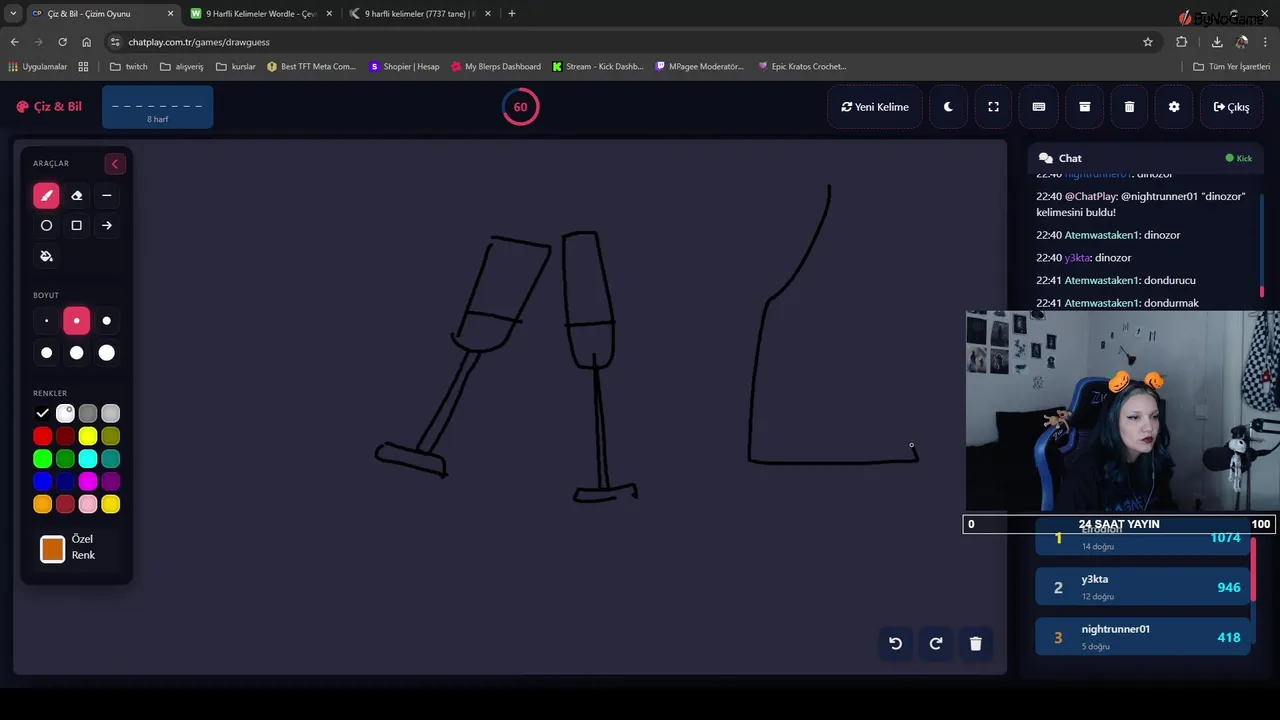Open game settings gear

pyautogui.click(x=1174, y=107)
